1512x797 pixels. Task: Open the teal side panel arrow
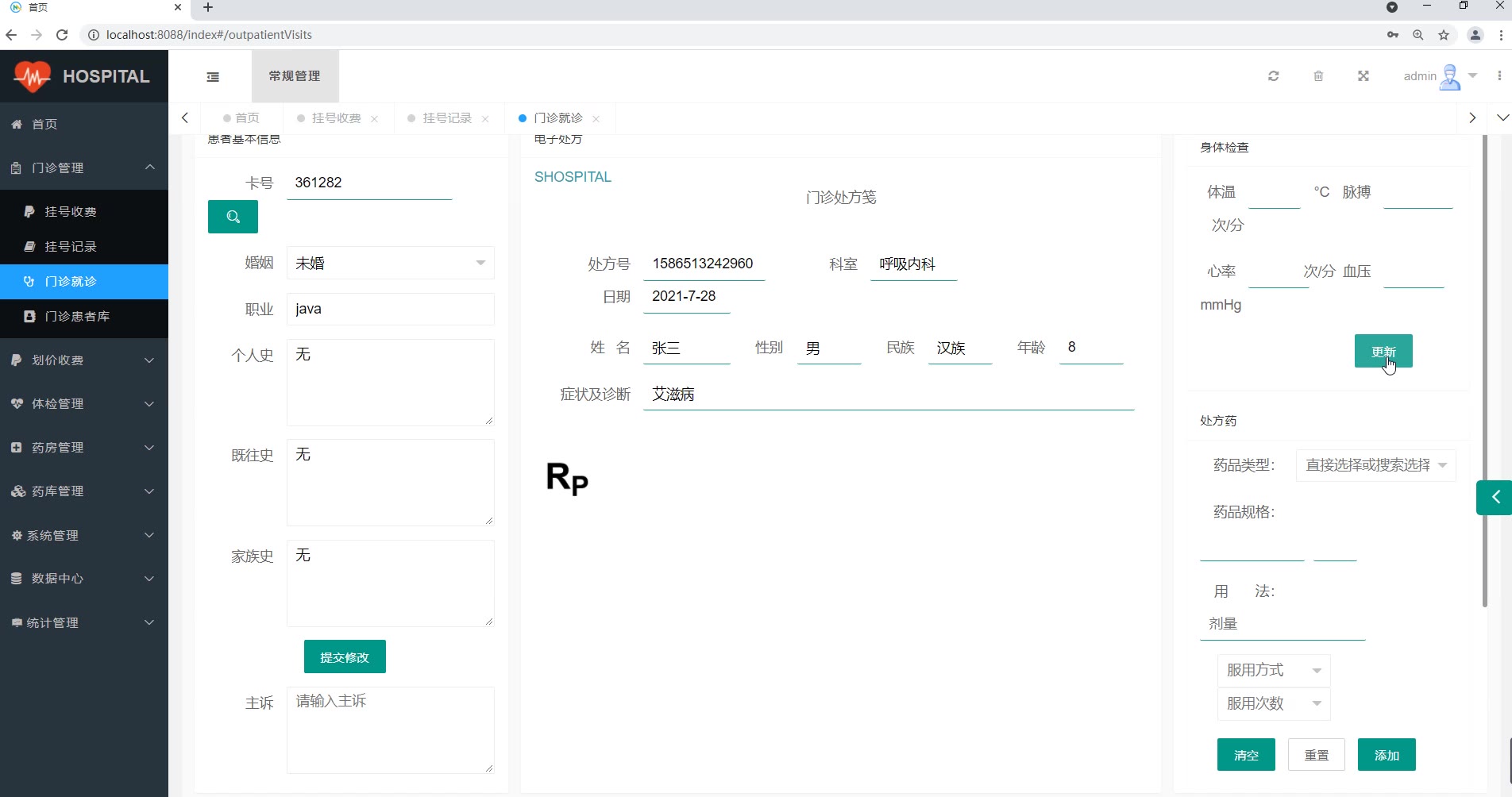tap(1495, 498)
